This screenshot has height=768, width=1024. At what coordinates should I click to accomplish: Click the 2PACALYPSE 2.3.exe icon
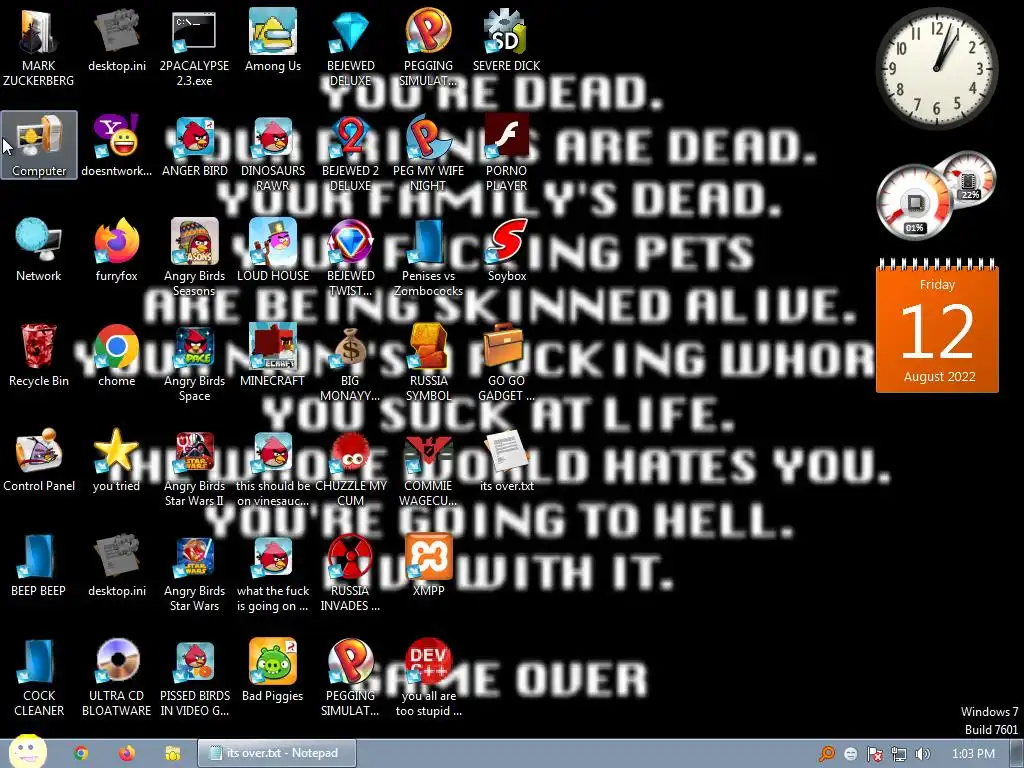[x=195, y=48]
